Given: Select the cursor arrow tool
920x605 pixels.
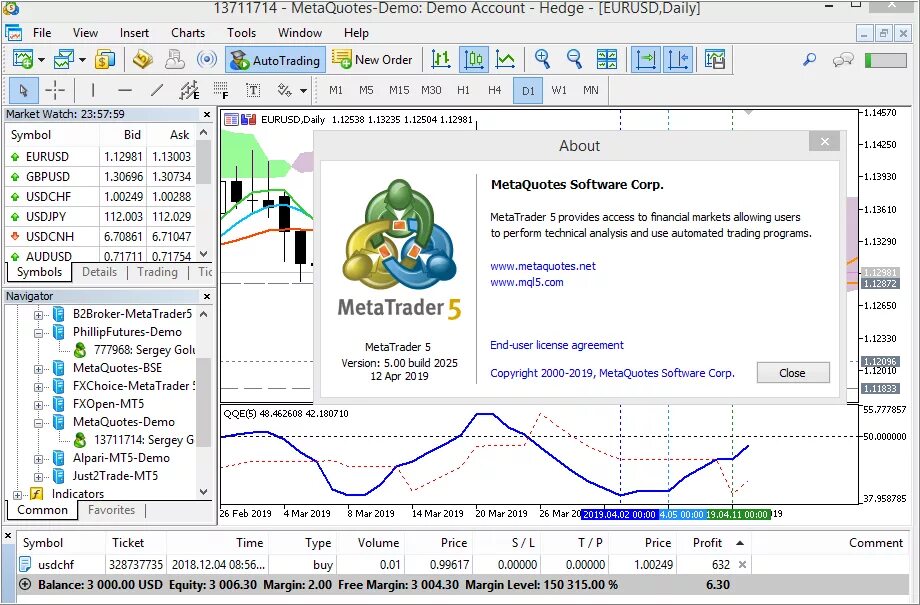Looking at the screenshot, I should (x=23, y=90).
